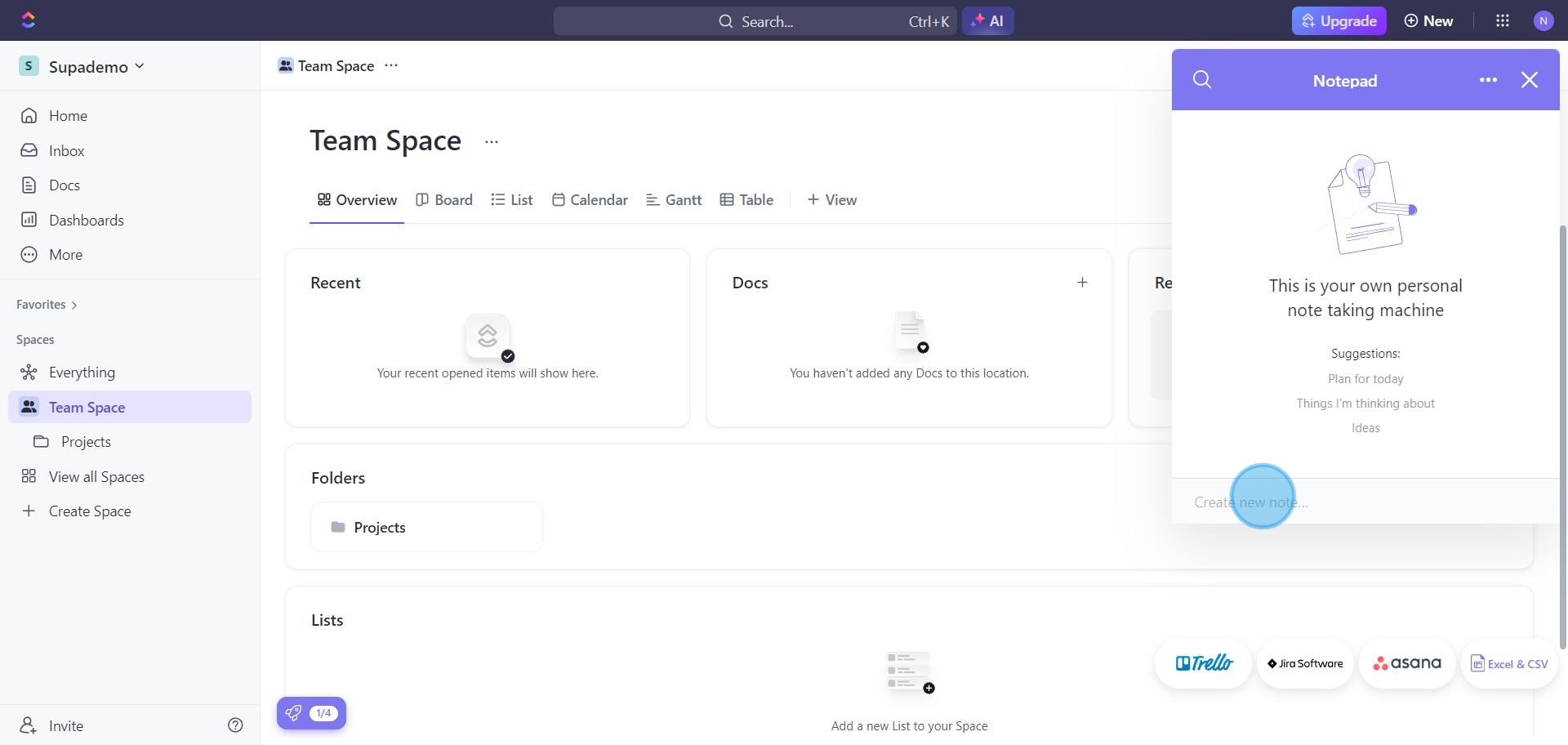Image resolution: width=1568 pixels, height=745 pixels.
Task: Search notes in Notepad panel
Action: pyautogui.click(x=1202, y=80)
